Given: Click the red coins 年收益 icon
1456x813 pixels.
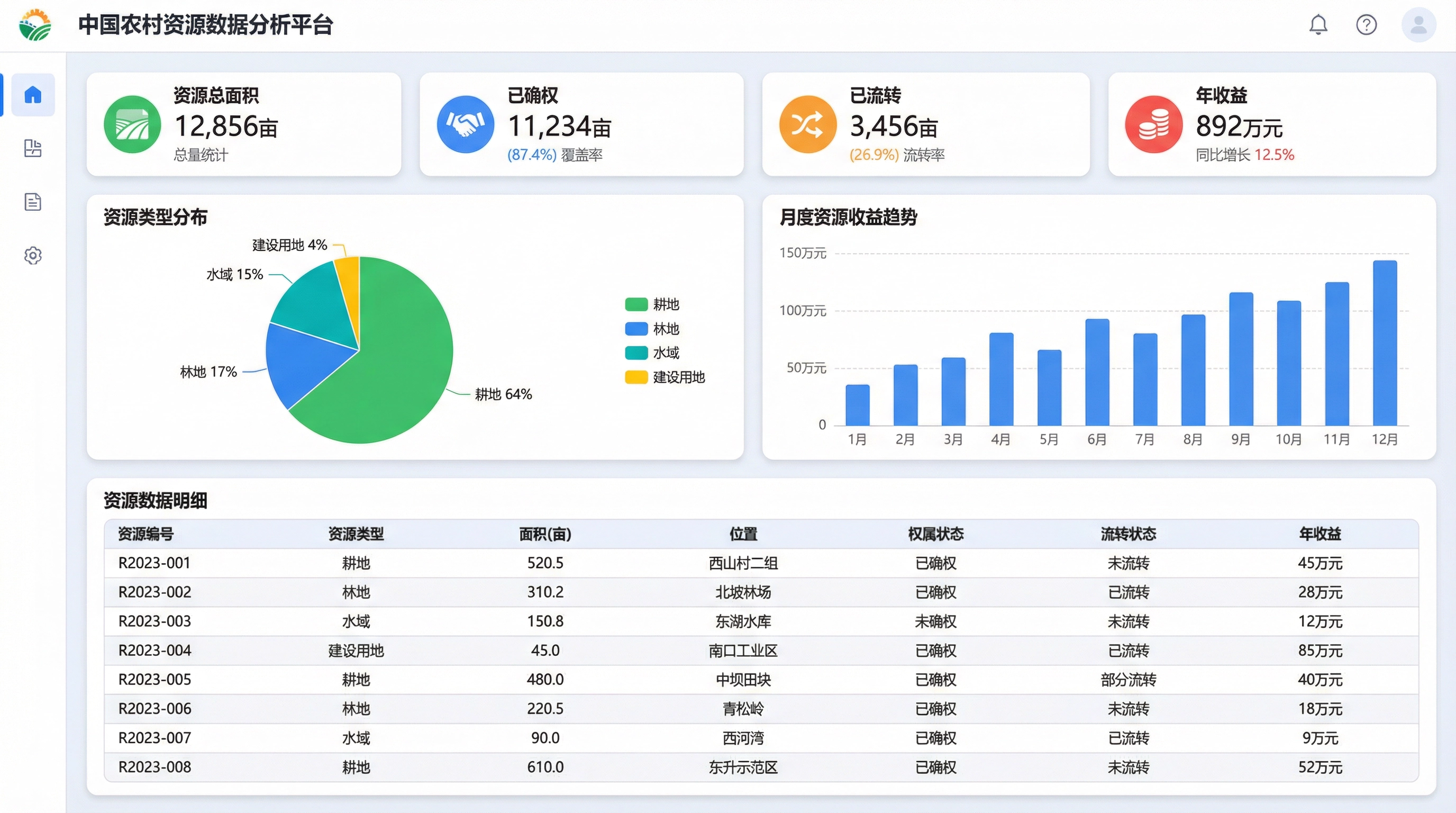Looking at the screenshot, I should tap(1153, 124).
